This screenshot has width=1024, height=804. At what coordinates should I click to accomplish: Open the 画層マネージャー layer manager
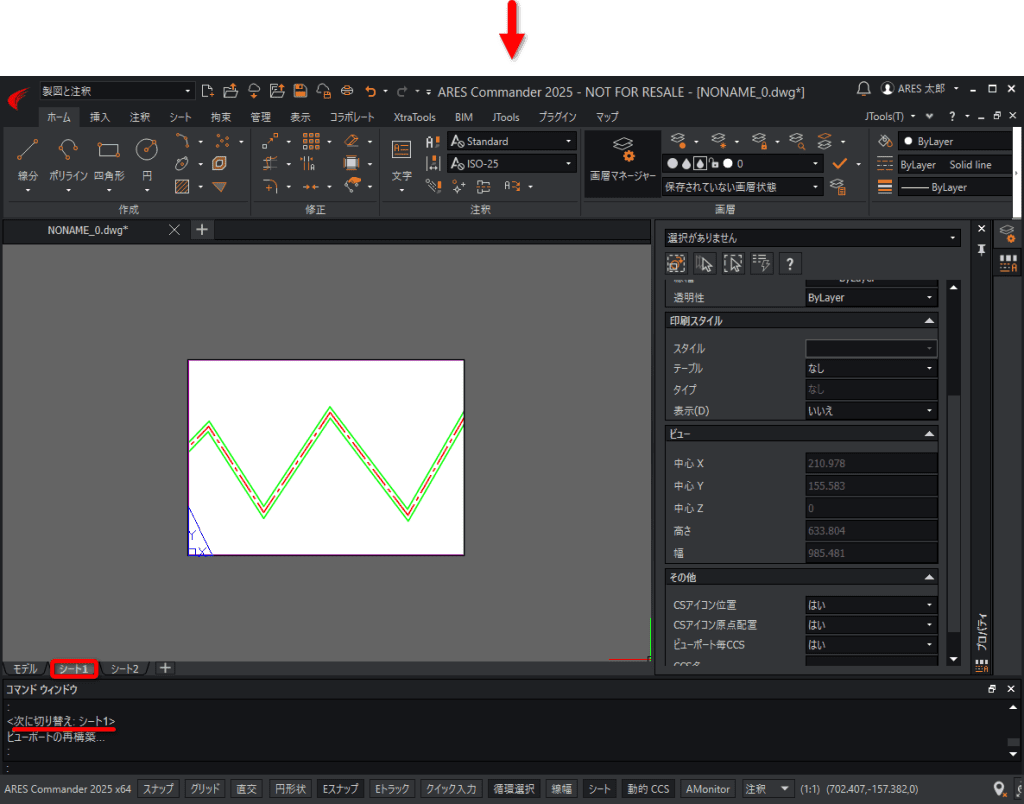(622, 162)
